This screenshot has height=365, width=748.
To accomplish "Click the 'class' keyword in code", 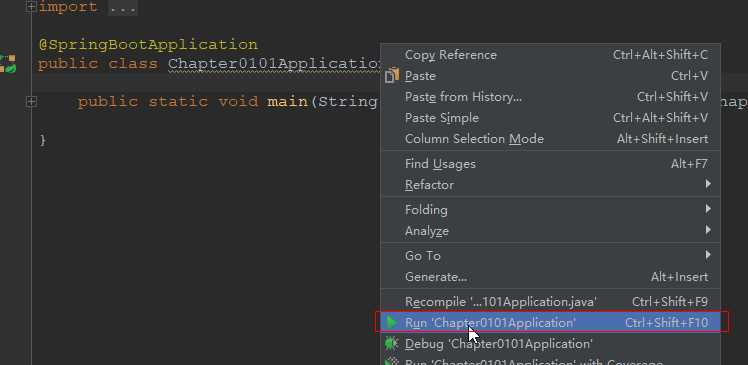I will 133,63.
